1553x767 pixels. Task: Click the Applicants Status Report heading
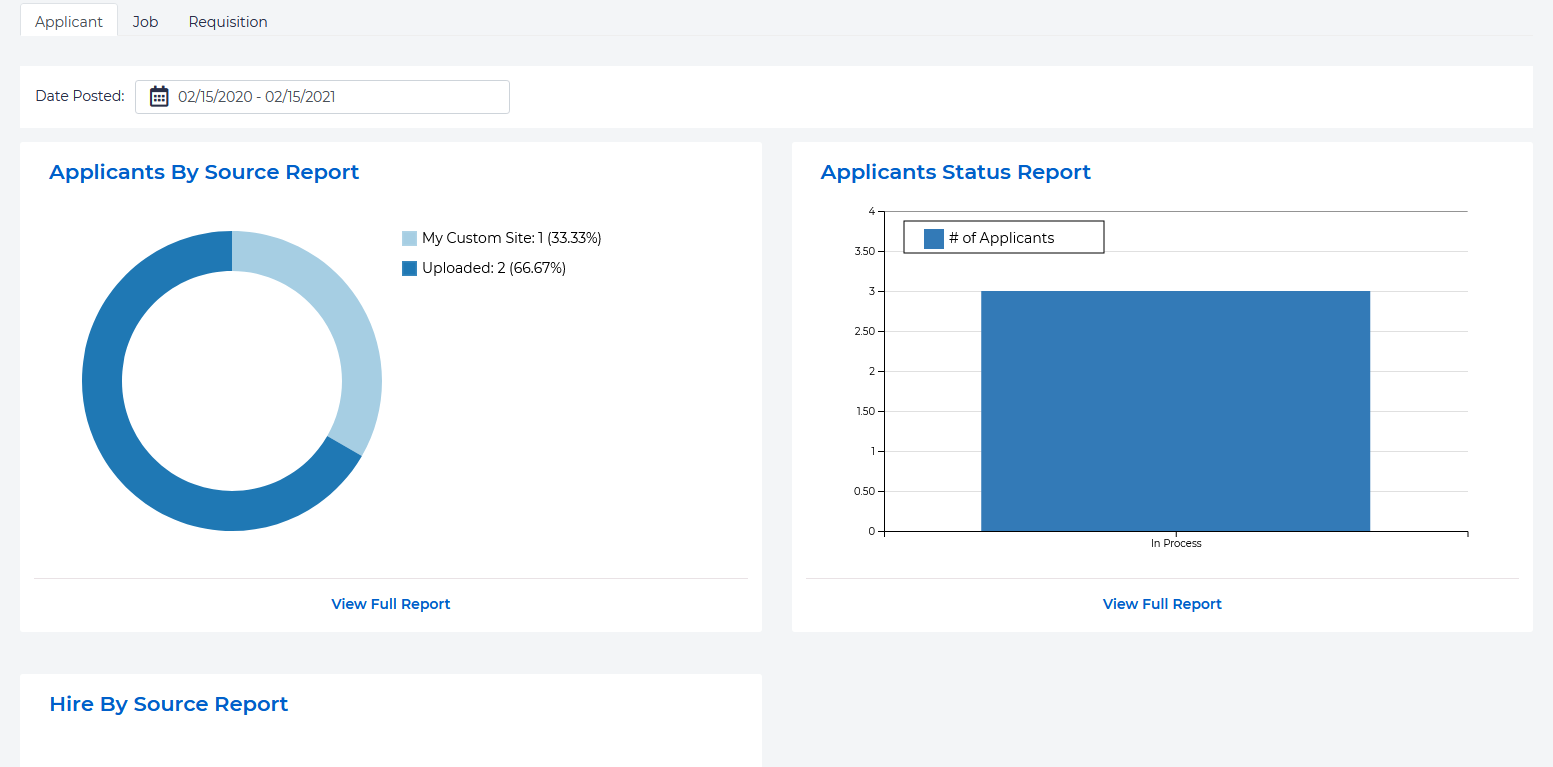(x=955, y=172)
